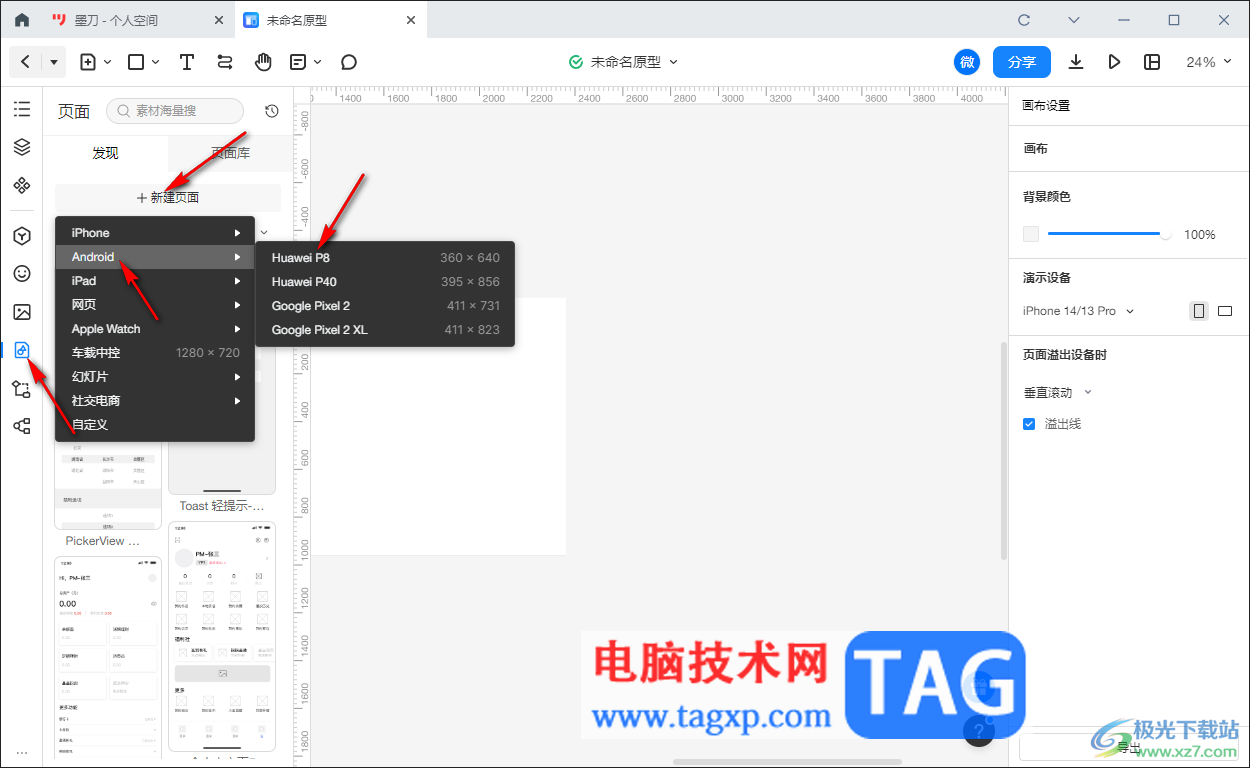
Task: Select landscape device orientation
Action: click(1225, 311)
